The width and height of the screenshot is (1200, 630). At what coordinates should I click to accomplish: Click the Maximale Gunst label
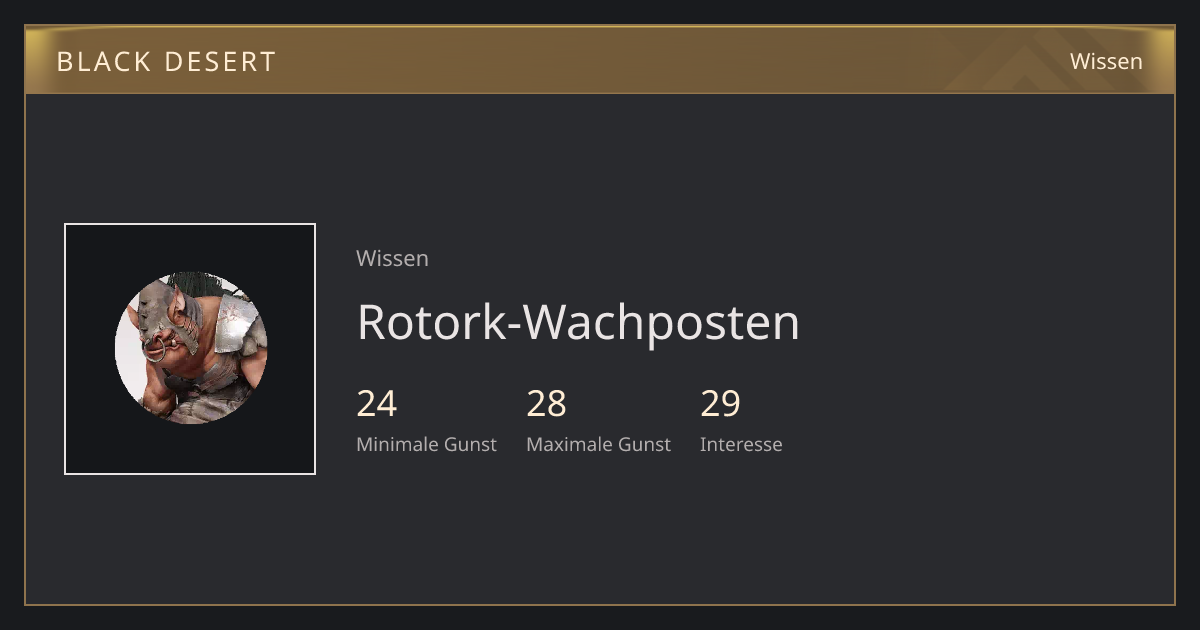tap(598, 444)
